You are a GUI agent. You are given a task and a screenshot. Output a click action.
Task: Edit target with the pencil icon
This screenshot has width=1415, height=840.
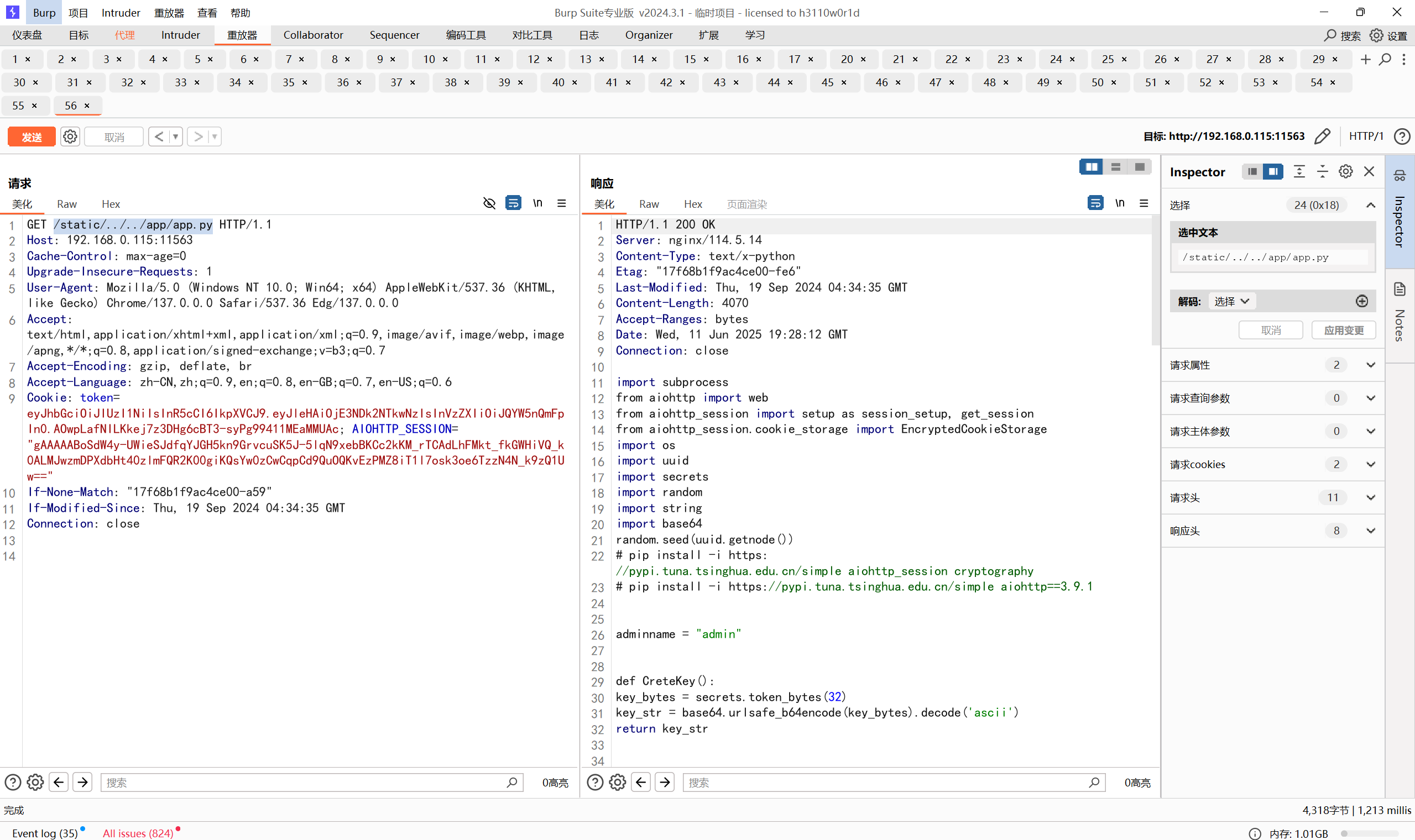point(1322,136)
